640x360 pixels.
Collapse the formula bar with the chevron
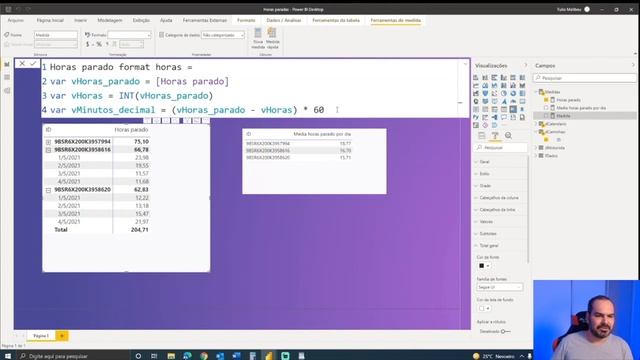click(465, 64)
